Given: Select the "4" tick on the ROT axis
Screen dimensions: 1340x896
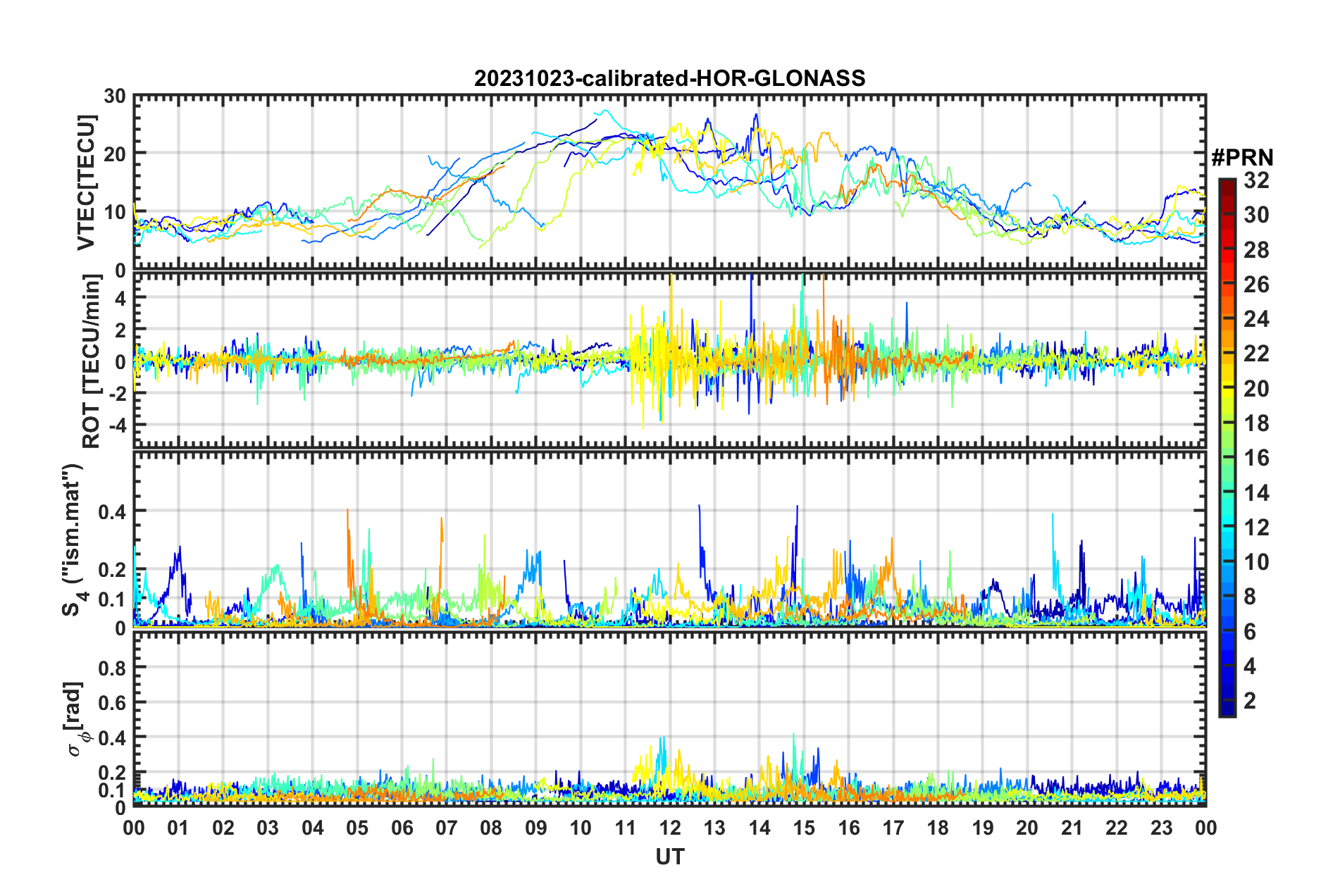Looking at the screenshot, I should (121, 299).
